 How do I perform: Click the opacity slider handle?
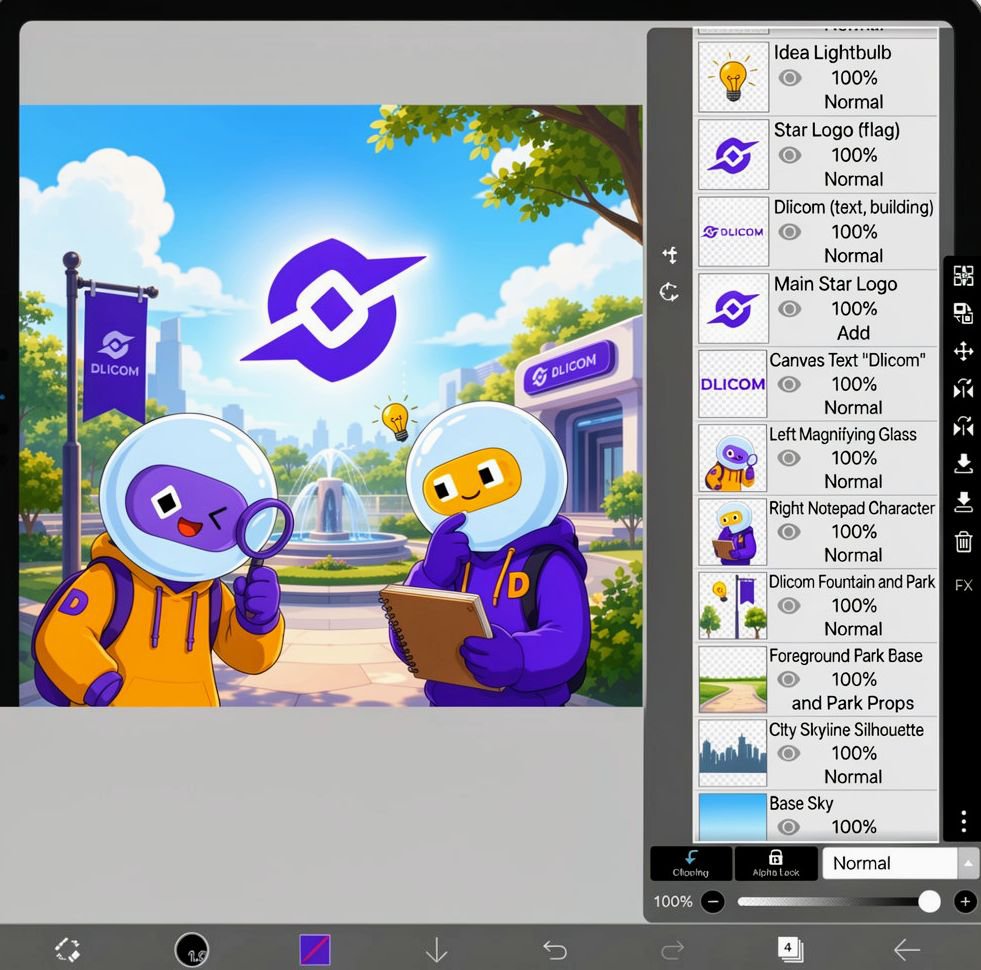coord(929,902)
